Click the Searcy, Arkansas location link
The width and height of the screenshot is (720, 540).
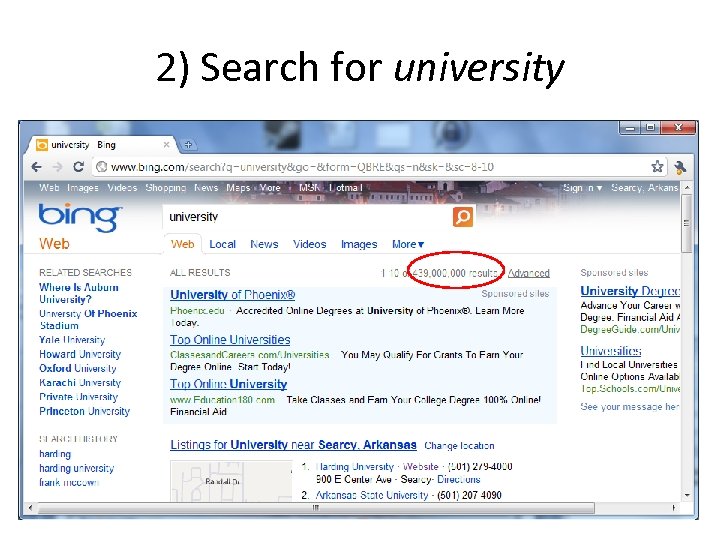[x=644, y=188]
